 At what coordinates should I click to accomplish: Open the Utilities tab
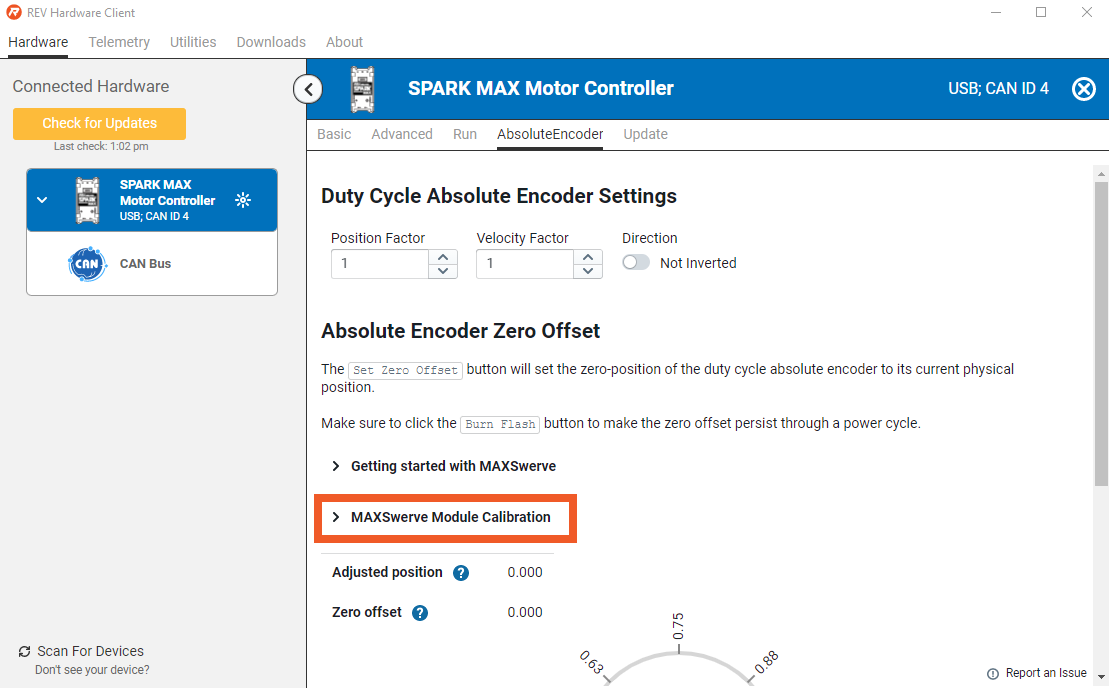pyautogui.click(x=193, y=42)
